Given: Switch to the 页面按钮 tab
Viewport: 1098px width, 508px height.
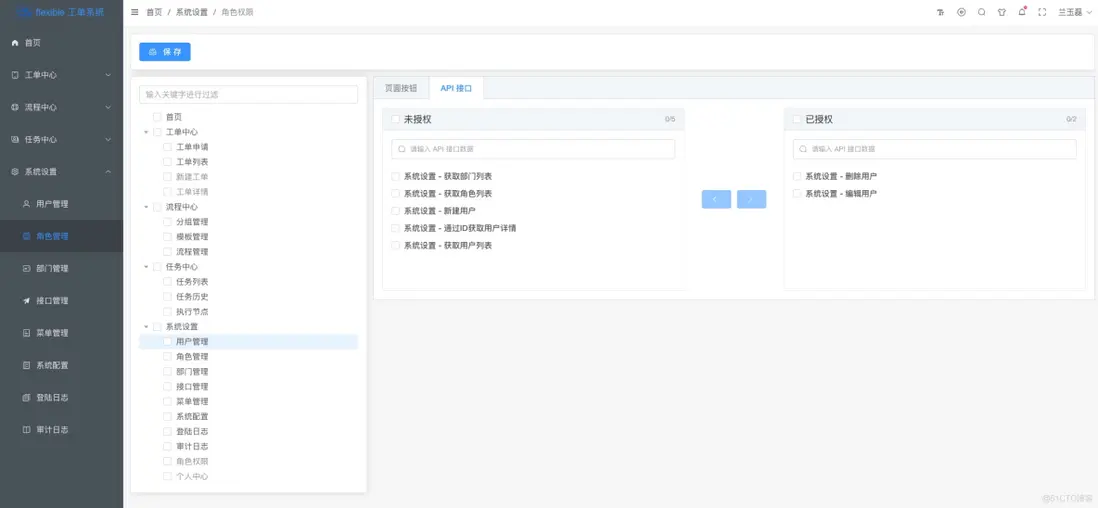Looking at the screenshot, I should [x=401, y=88].
